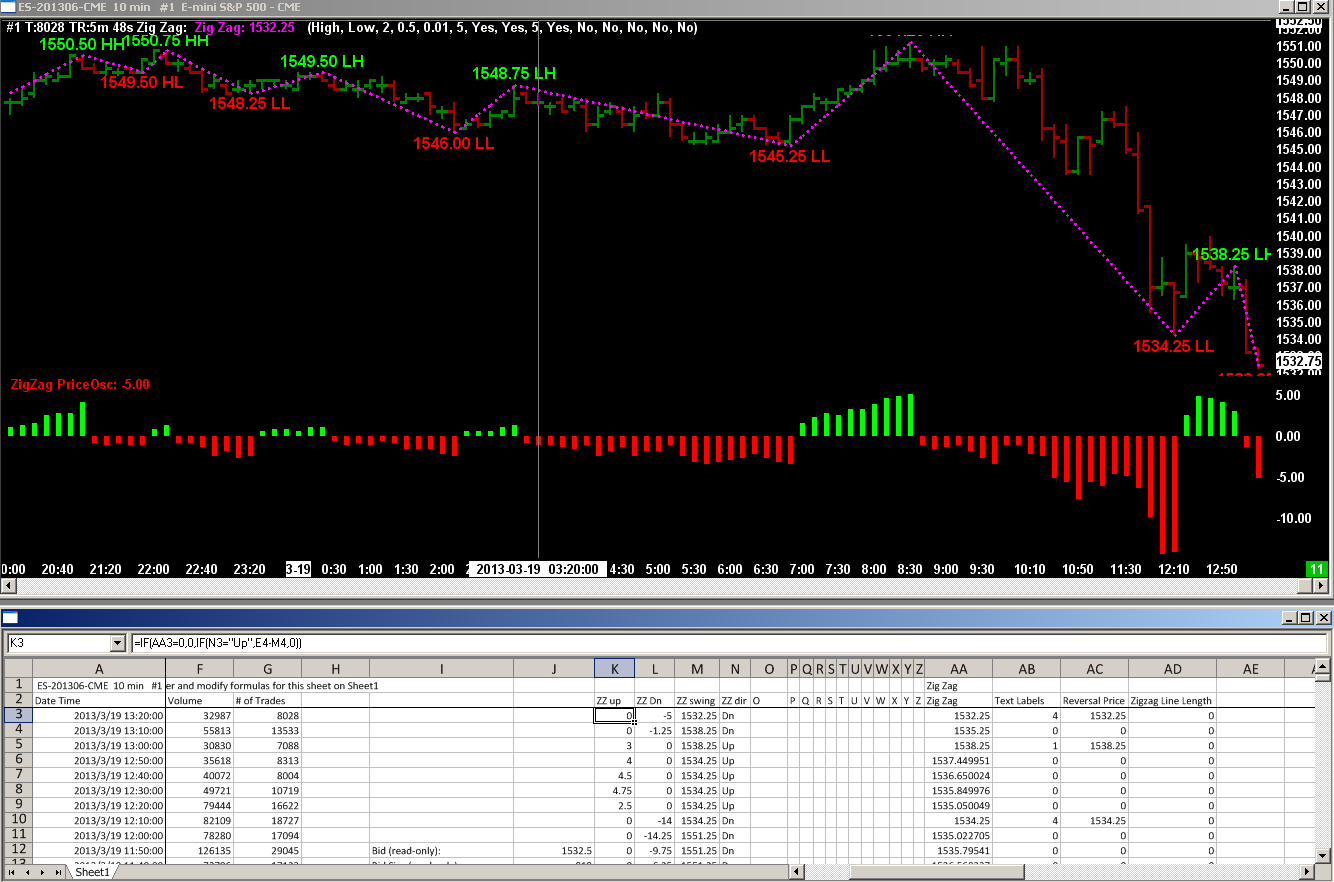The width and height of the screenshot is (1334, 882).
Task: Click the '1534.25 LL' zig zag label
Action: tap(1173, 346)
